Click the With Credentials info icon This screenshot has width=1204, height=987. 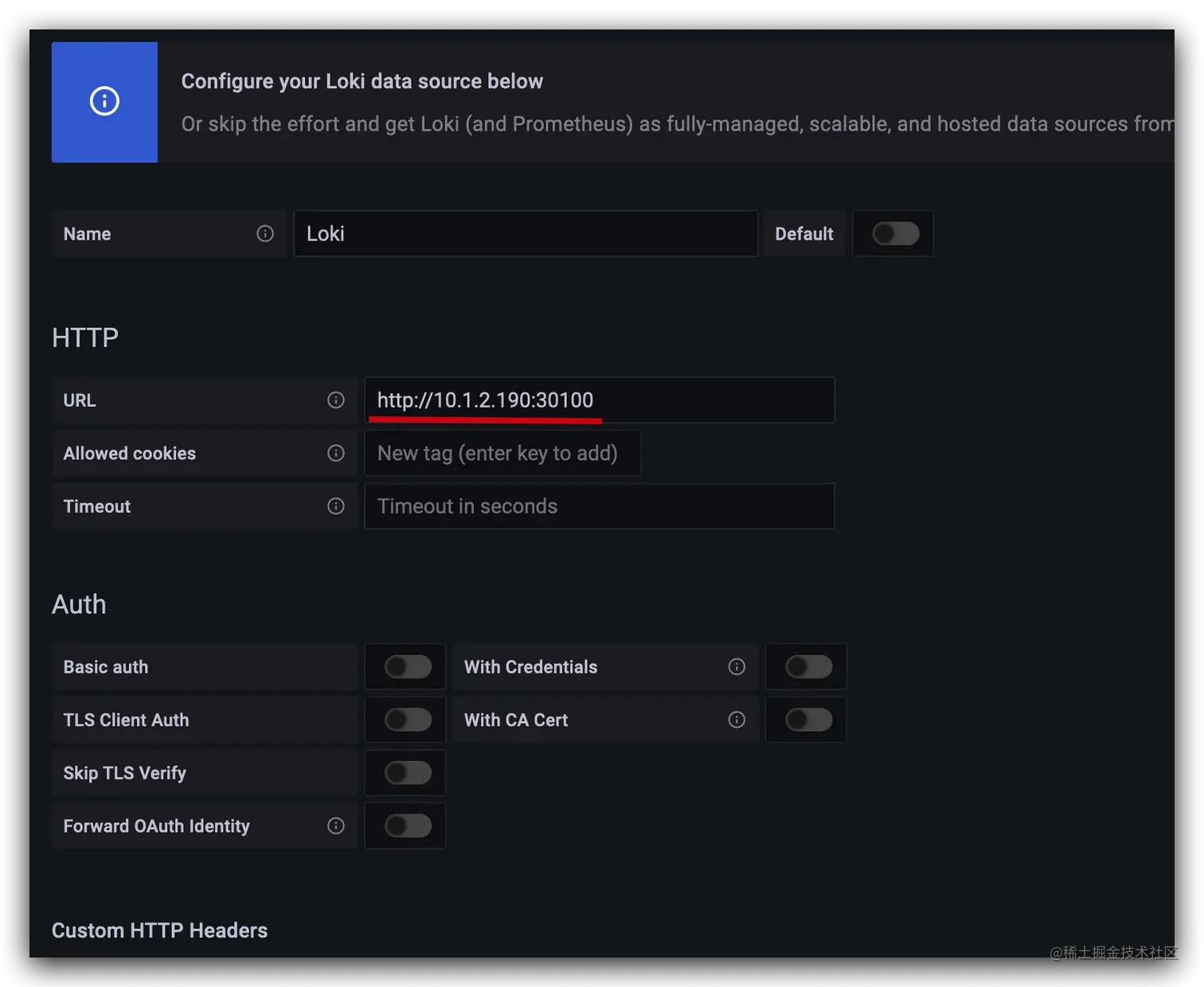coord(737,666)
